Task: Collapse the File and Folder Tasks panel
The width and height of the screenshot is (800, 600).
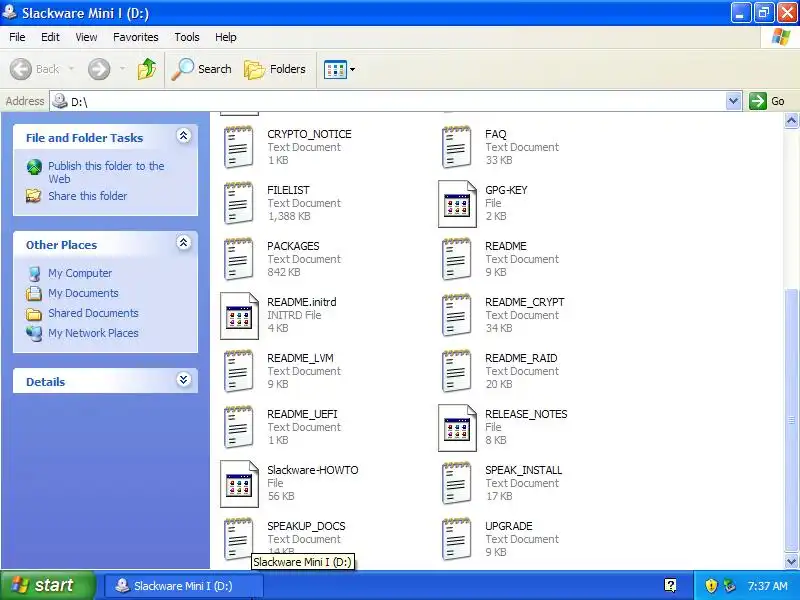Action: tap(184, 136)
